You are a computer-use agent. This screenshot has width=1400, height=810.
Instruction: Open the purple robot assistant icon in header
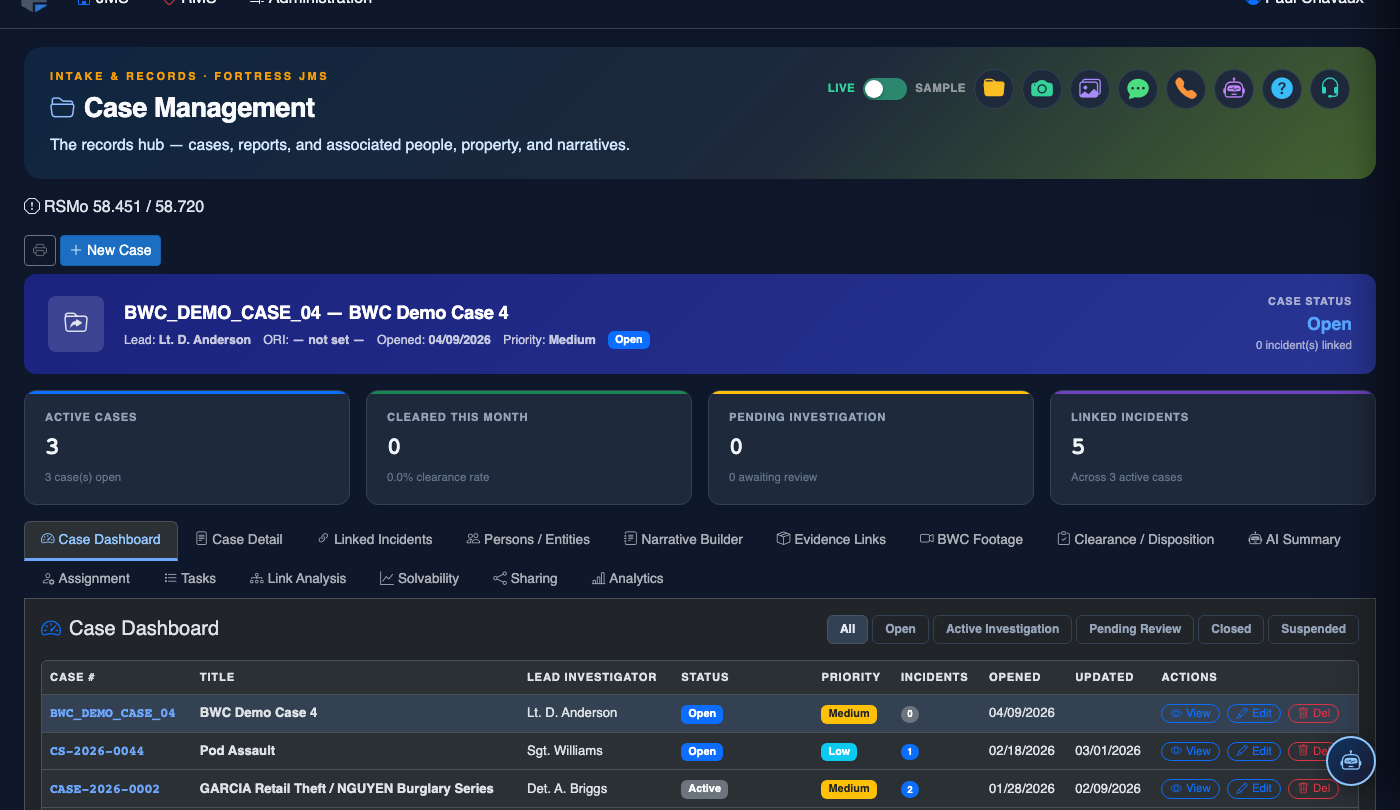tap(1233, 89)
